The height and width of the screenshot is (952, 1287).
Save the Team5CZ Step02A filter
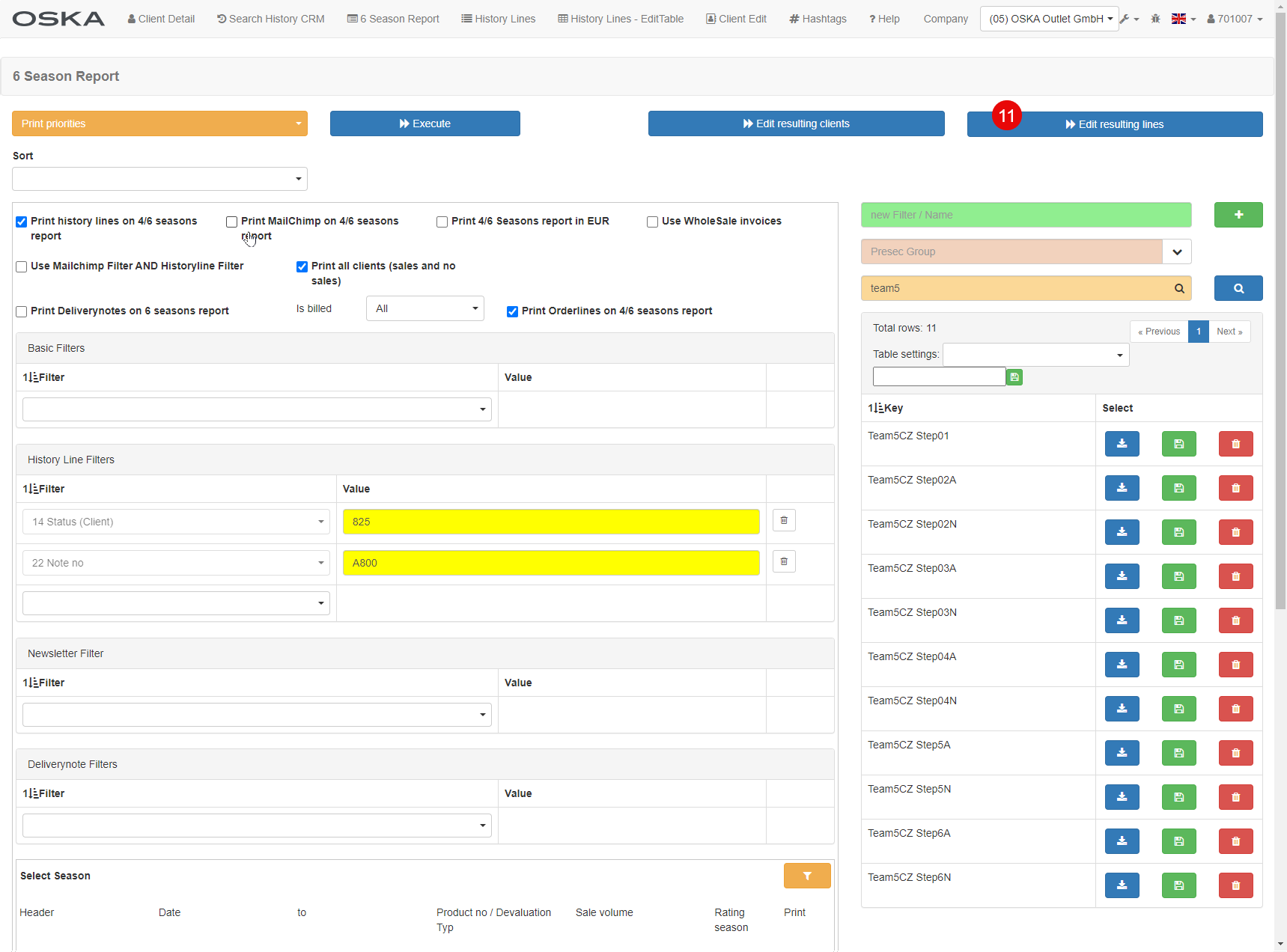click(x=1178, y=488)
